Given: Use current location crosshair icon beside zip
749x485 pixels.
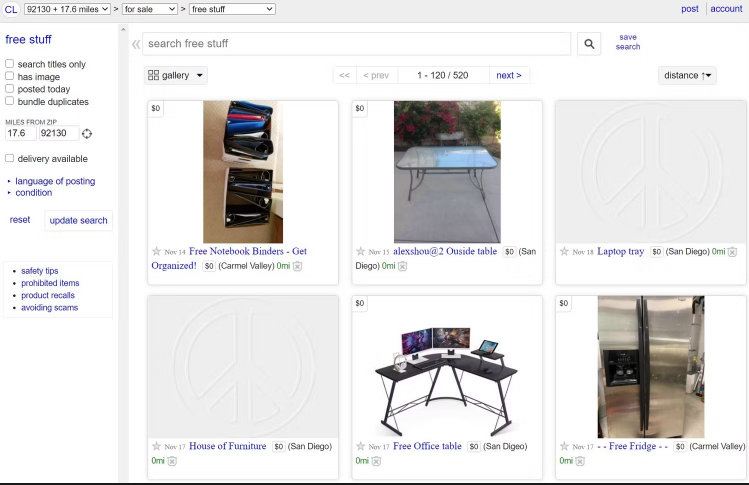Looking at the screenshot, I should point(86,134).
